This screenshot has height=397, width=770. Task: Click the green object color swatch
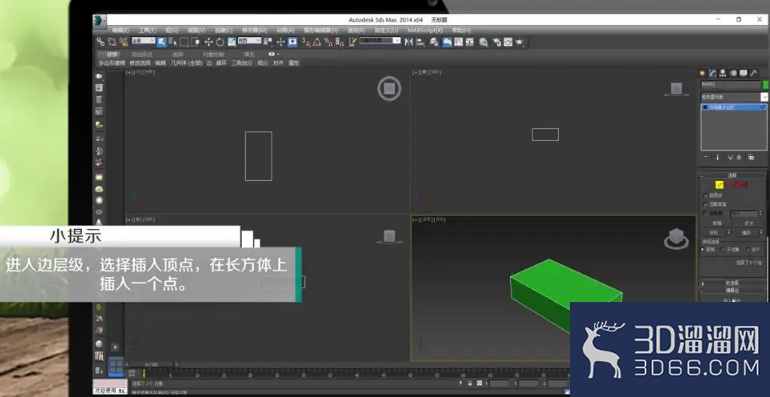(765, 85)
